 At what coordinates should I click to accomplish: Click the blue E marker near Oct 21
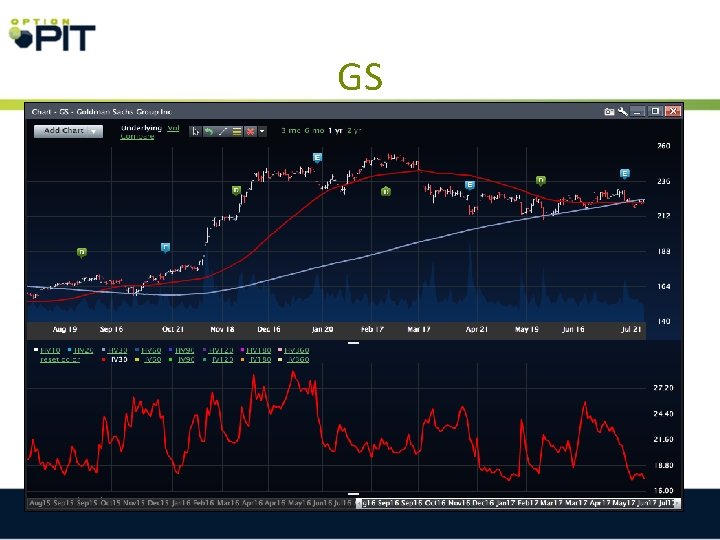[x=166, y=248]
